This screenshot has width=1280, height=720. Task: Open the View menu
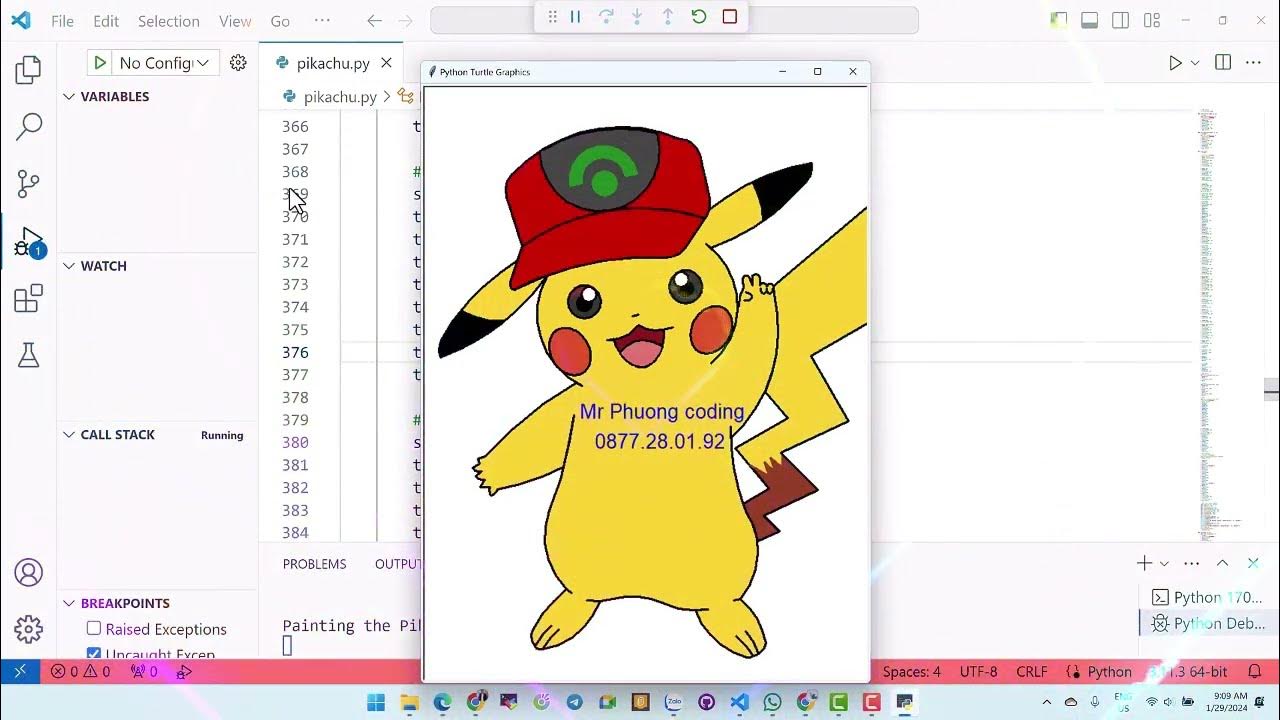pos(235,21)
